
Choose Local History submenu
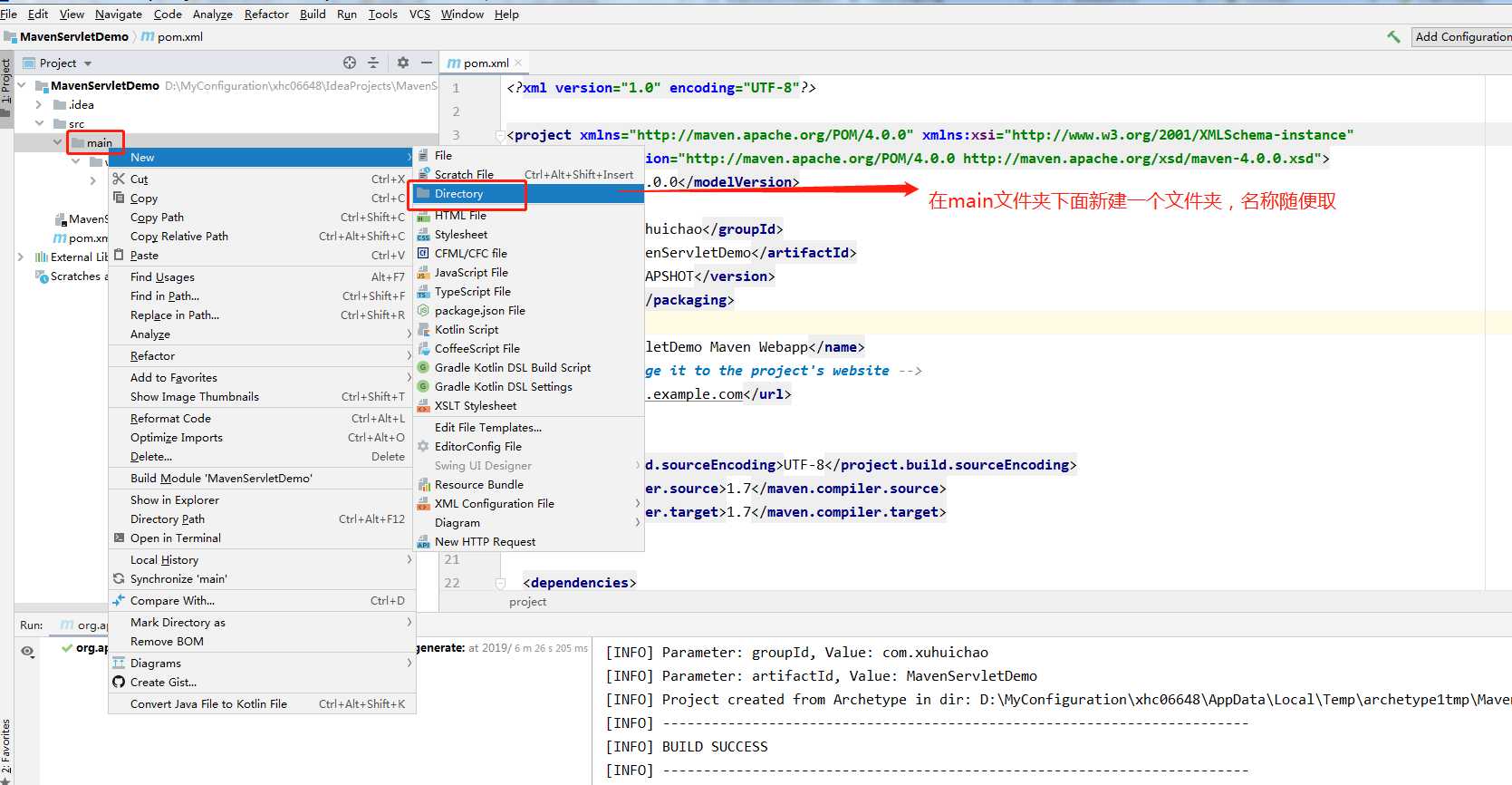(261, 559)
